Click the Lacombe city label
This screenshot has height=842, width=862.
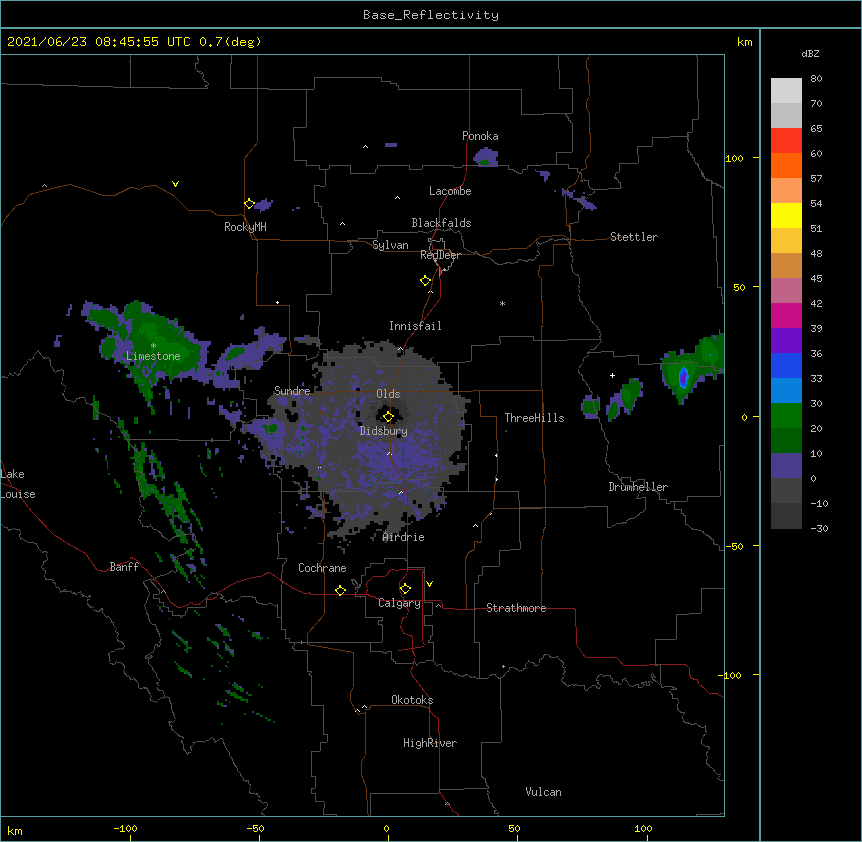coord(450,191)
